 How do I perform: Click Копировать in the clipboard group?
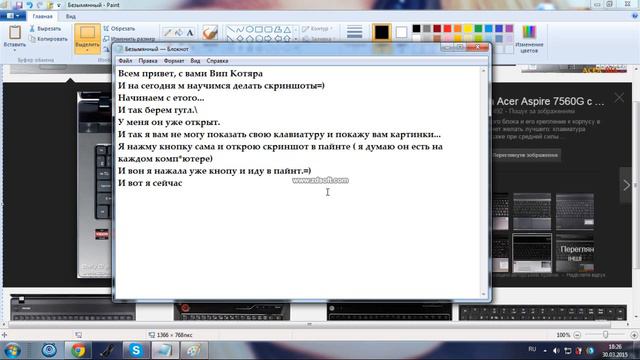(x=49, y=39)
